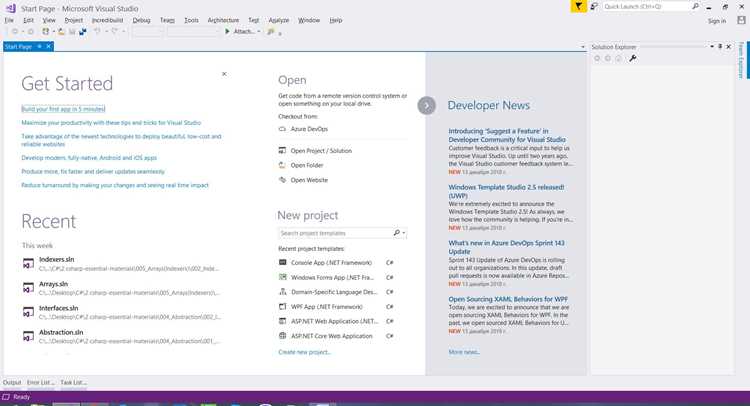Click the Open File toolbar icon
This screenshot has height=406, width=750.
[x=62, y=32]
